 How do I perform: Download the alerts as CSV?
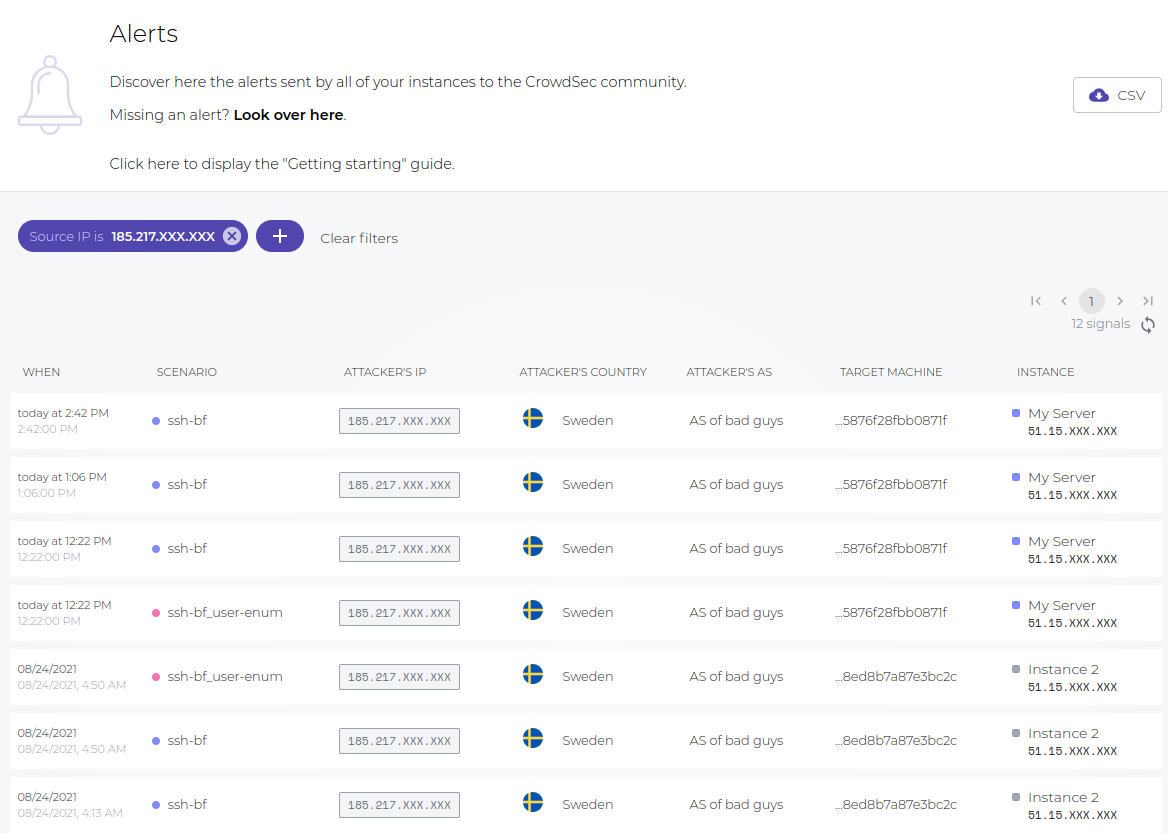pyautogui.click(x=1116, y=94)
